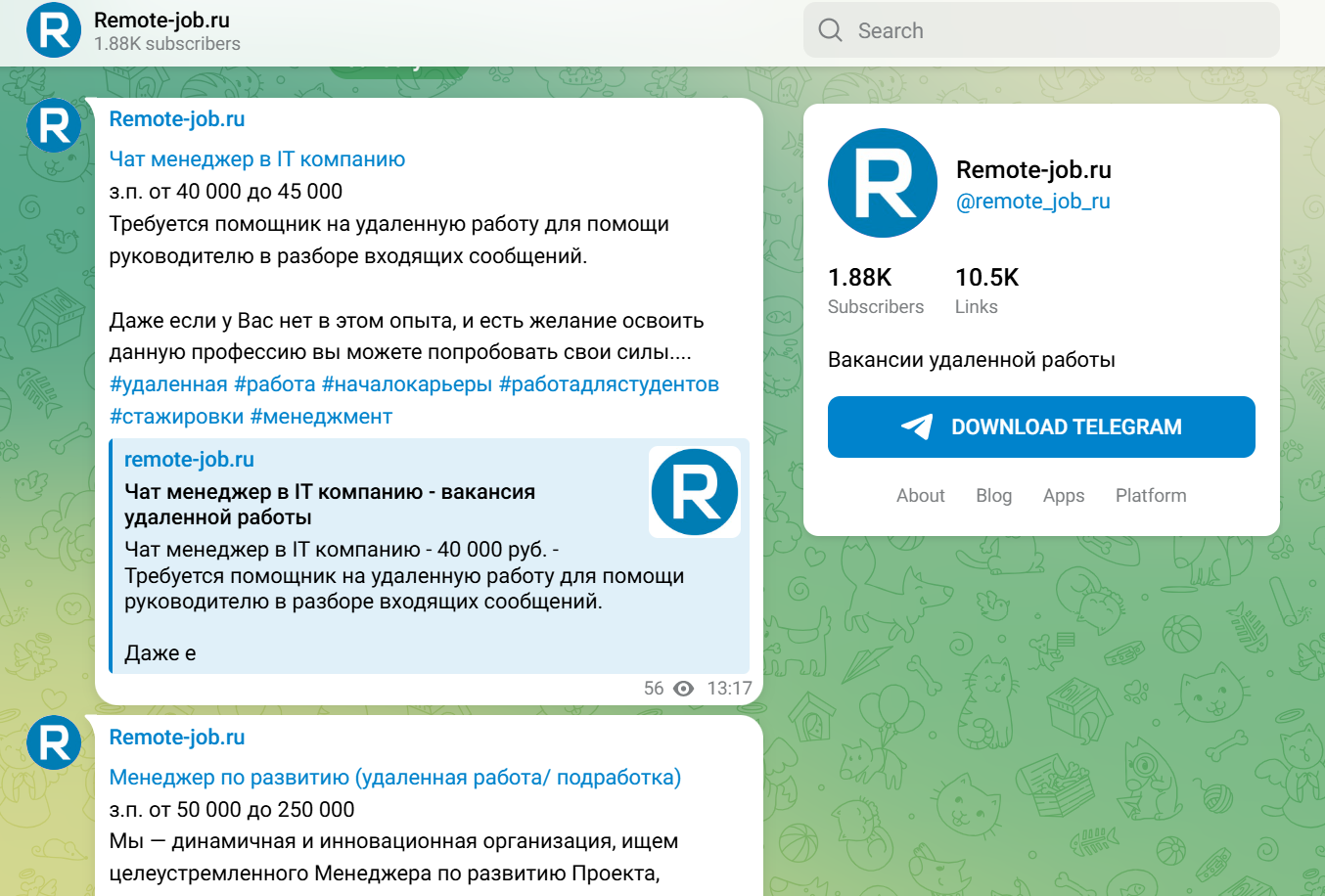Open the @remote_job_ru username link
This screenshot has width=1325, height=896.
[1032, 202]
